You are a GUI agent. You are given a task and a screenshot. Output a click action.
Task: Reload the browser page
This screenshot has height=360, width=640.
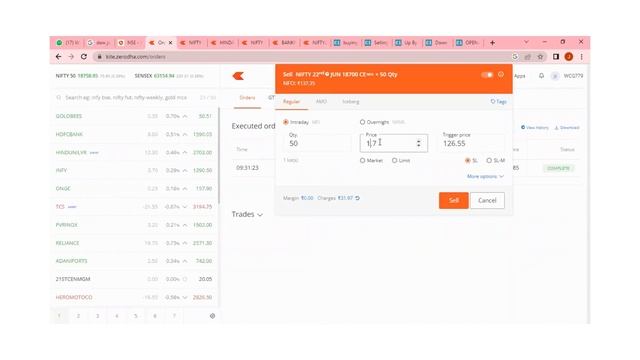tap(84, 57)
